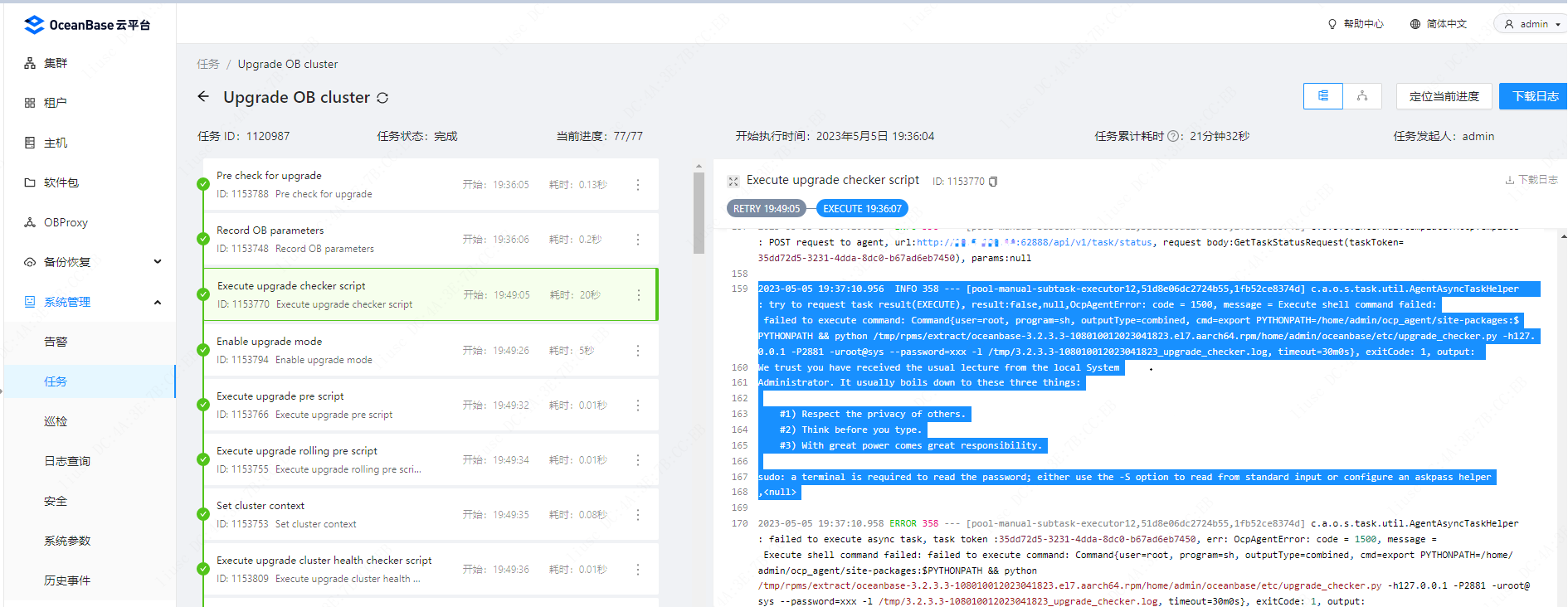Open the 简体中文 language selector
This screenshot has height=607, width=1568.
(x=1439, y=24)
